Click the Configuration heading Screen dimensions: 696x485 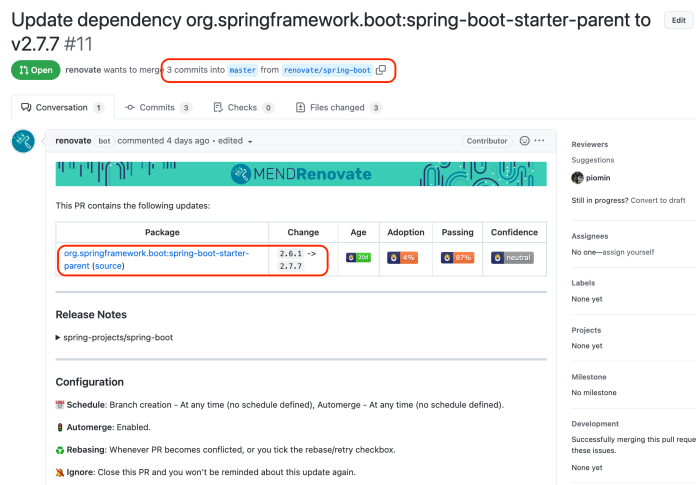pos(90,382)
